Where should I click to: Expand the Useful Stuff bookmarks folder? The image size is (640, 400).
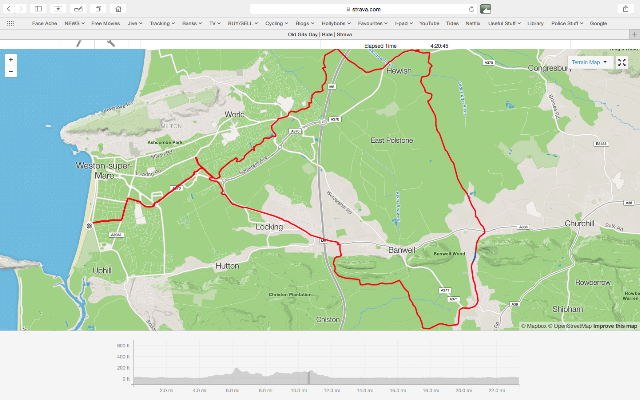point(504,23)
